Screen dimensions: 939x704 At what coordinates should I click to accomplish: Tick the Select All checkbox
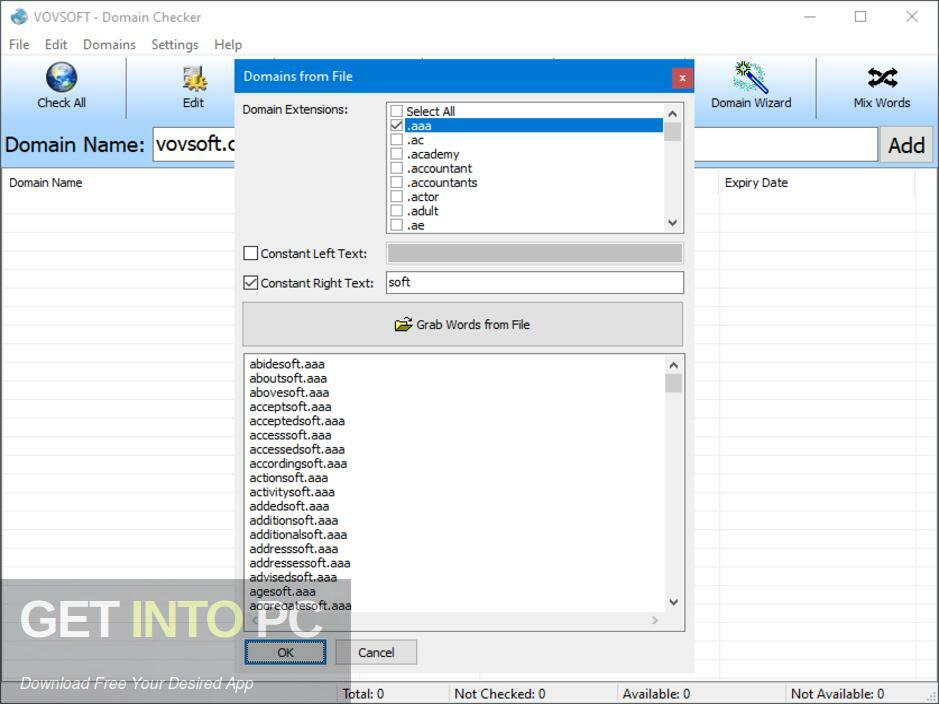click(396, 111)
